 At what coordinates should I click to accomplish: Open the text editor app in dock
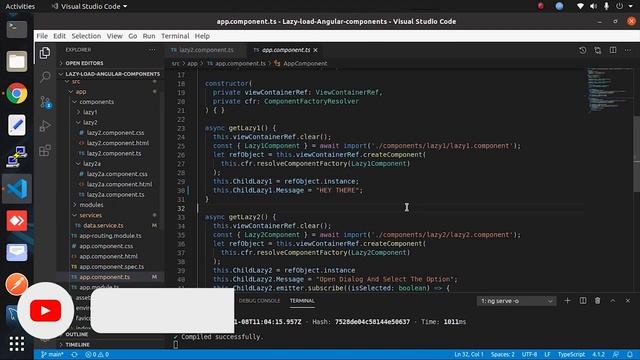click(17, 125)
